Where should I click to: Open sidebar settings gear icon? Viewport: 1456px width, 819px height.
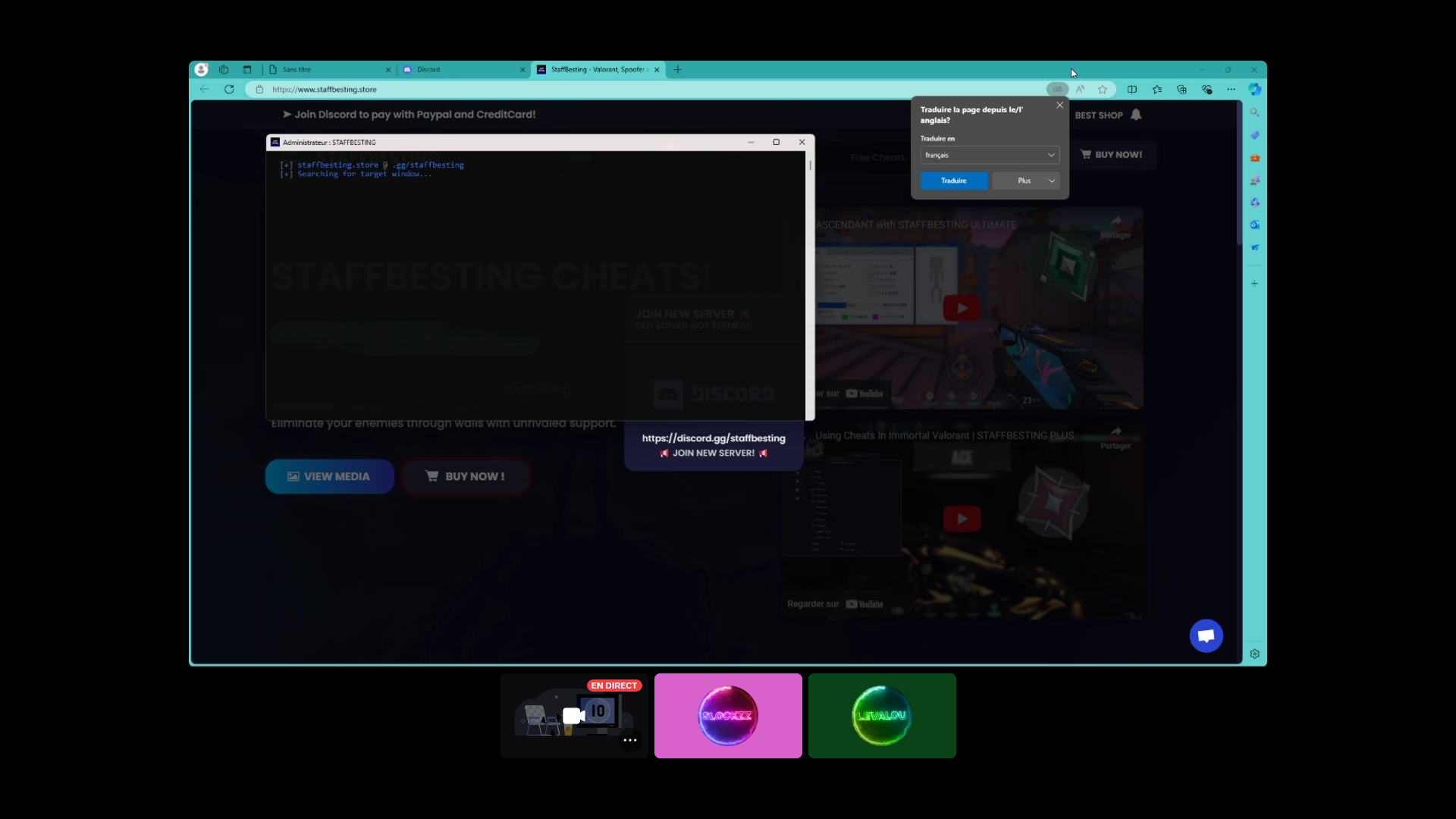1255,654
